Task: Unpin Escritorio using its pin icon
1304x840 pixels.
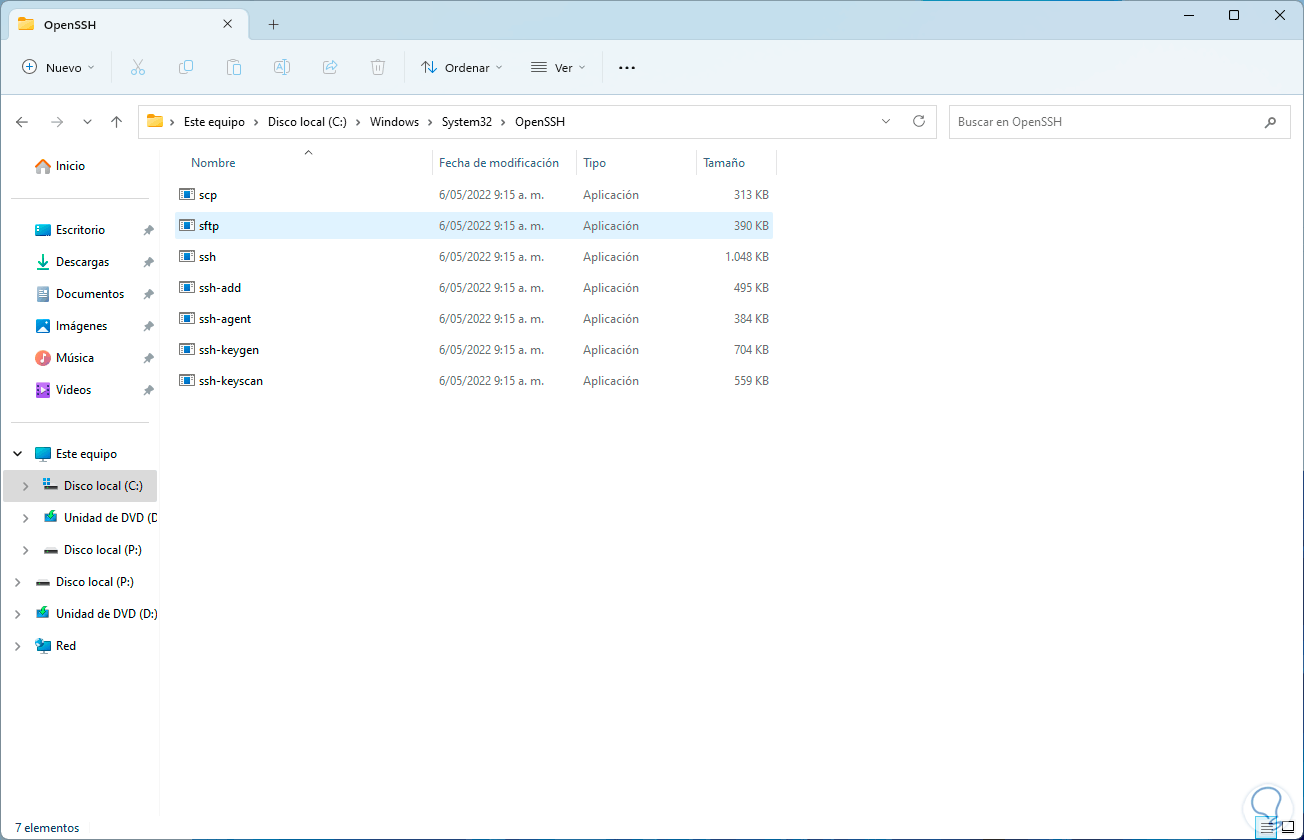Action: tap(148, 230)
